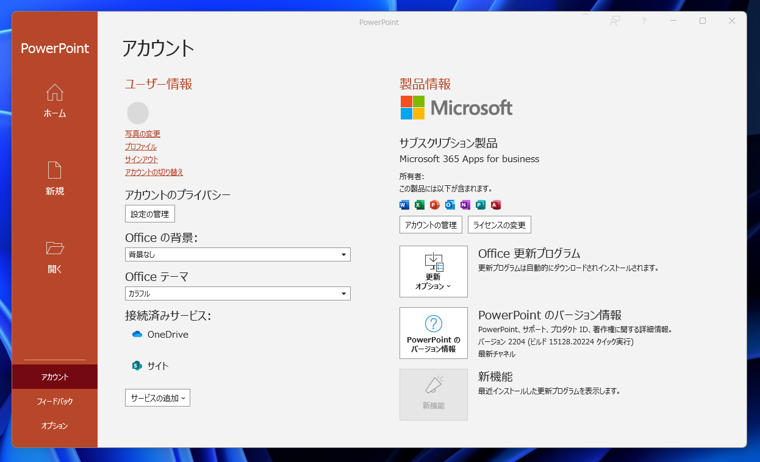760x462 pixels.
Task: Select the アカウント sidebar item
Action: click(54, 377)
